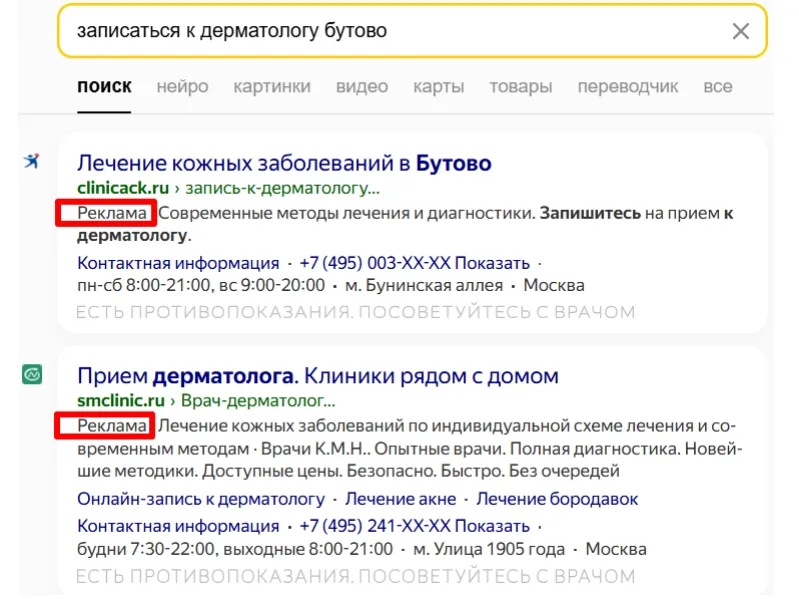Screen dimensions: 799x599
Task: Click the search field with dermatologist query
Action: (x=412, y=31)
